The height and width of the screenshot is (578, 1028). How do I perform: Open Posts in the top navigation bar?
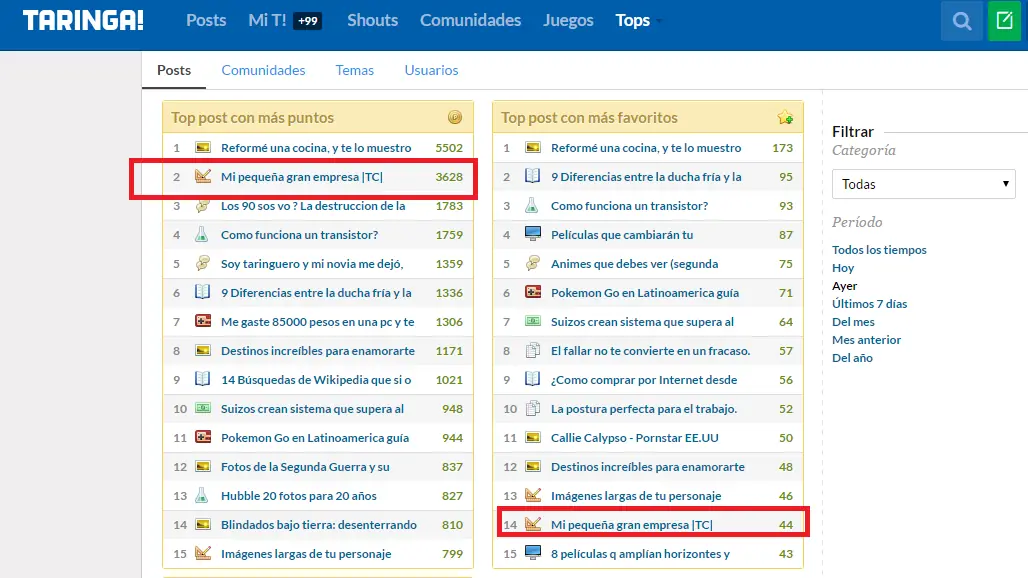tap(206, 20)
